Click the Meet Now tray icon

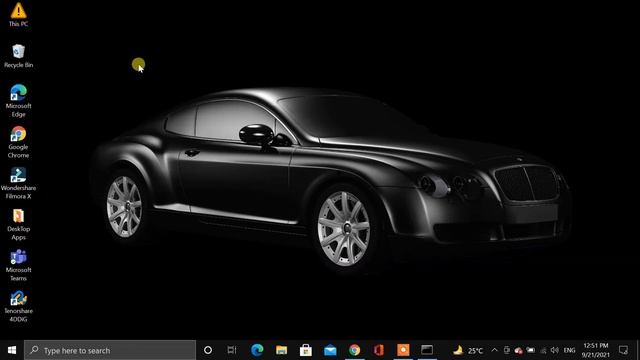point(507,350)
